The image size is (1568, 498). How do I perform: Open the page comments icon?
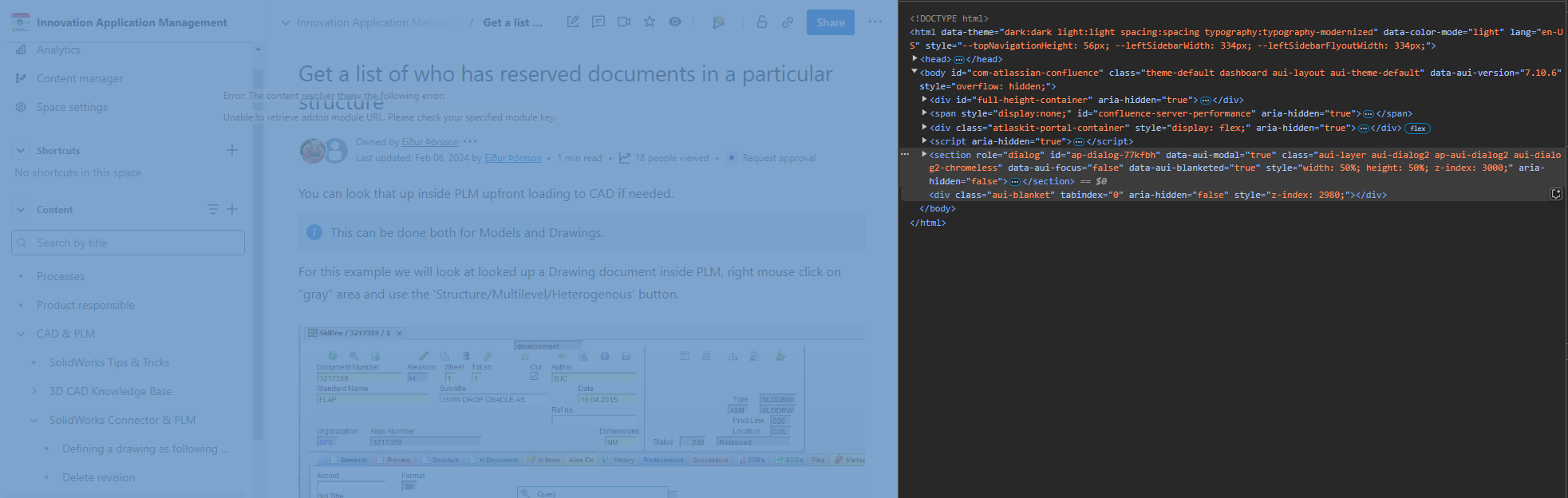pyautogui.click(x=598, y=22)
